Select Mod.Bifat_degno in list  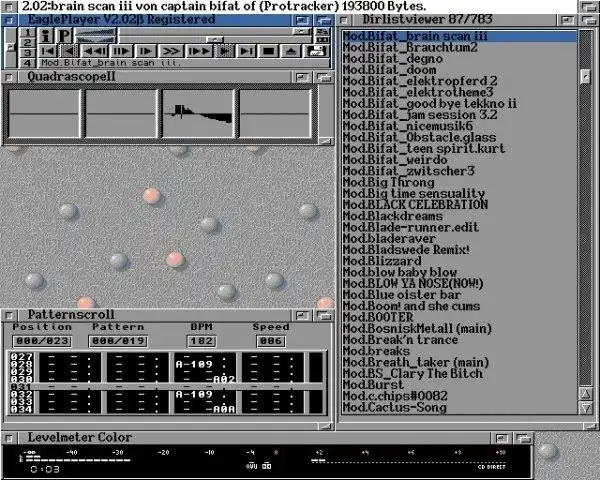coord(459,59)
